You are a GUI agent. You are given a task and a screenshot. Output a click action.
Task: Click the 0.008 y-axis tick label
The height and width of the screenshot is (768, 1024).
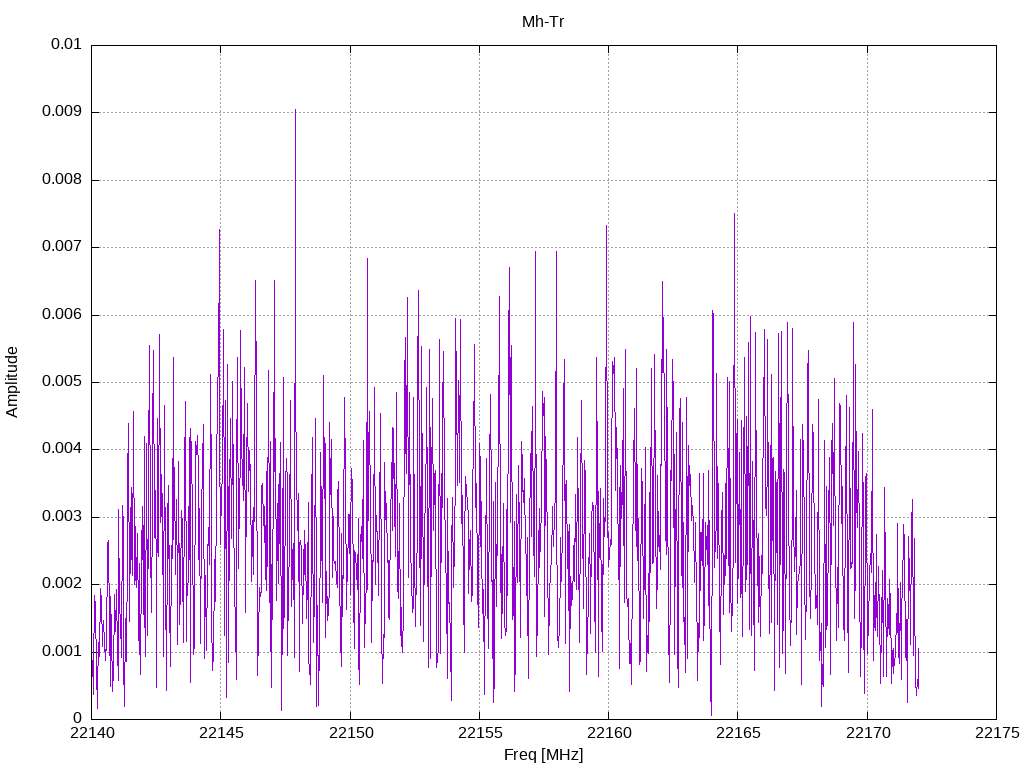[x=62, y=180]
